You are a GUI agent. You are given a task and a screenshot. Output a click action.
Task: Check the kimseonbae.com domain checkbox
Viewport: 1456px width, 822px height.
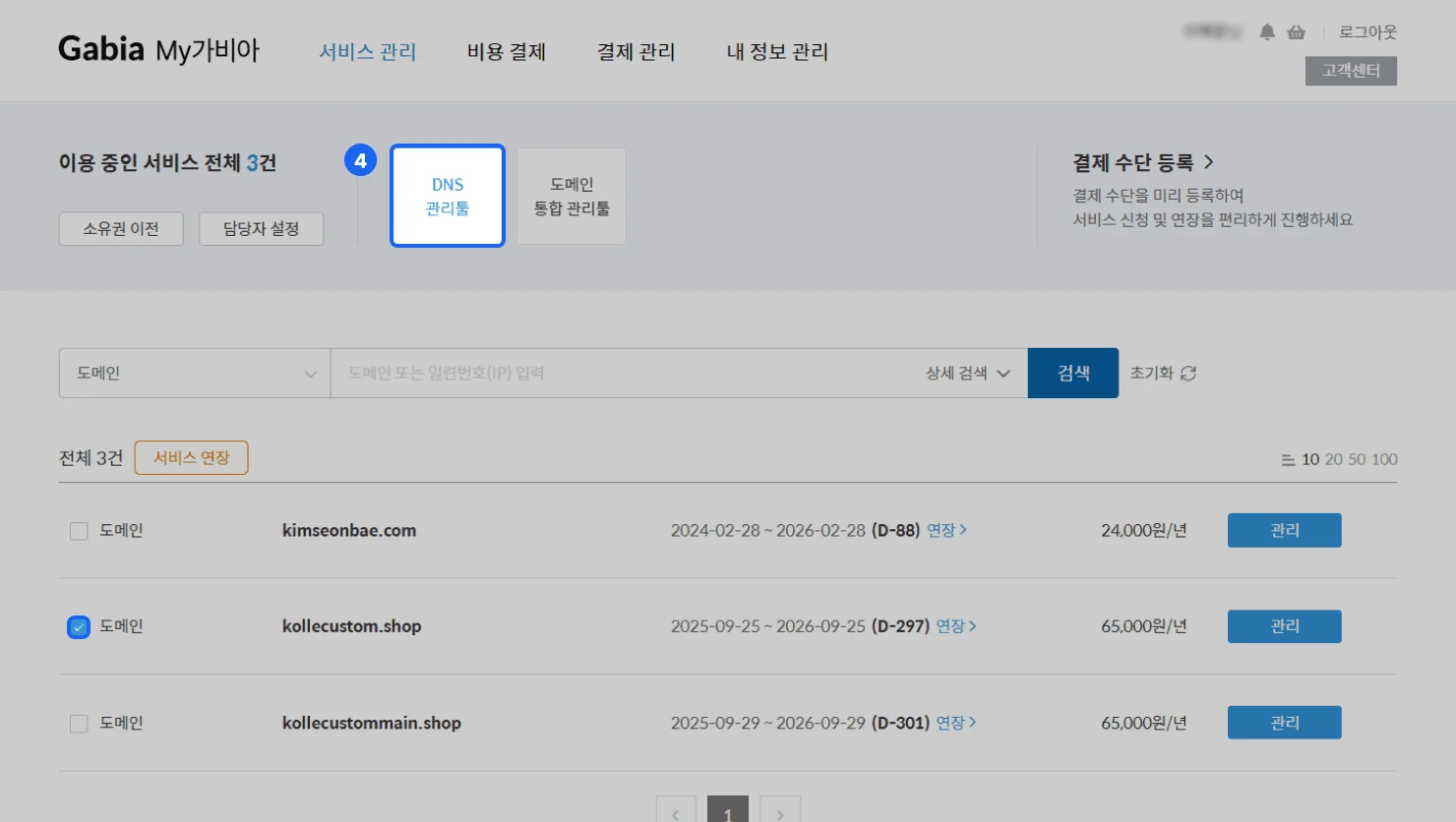[79, 531]
